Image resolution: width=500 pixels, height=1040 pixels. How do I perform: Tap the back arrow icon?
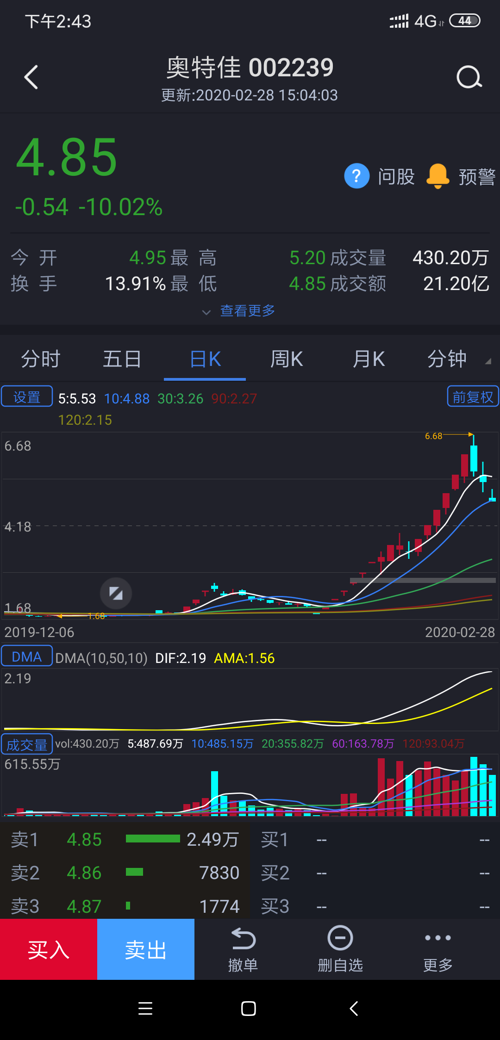(x=31, y=78)
